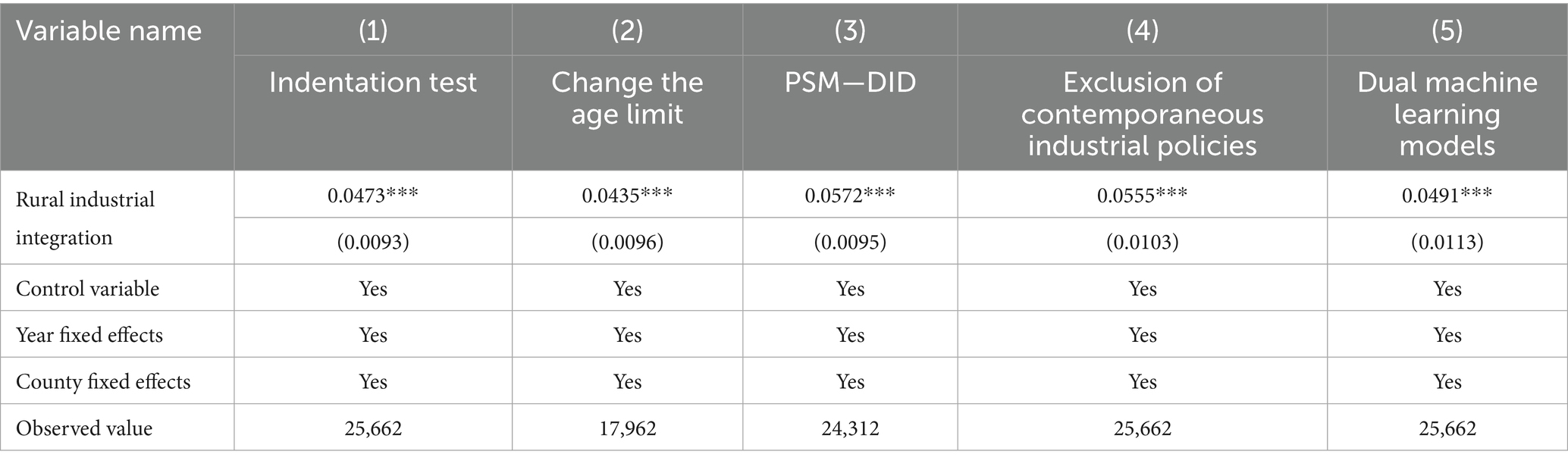Select the 'PSM—DID' column header

pyautogui.click(x=850, y=82)
